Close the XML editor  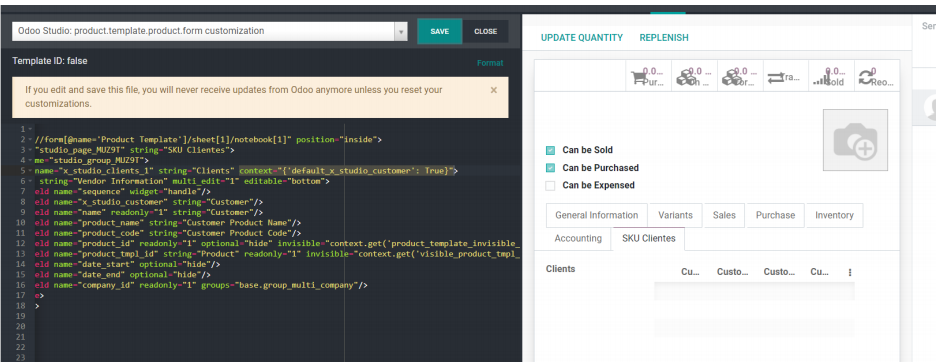[485, 32]
